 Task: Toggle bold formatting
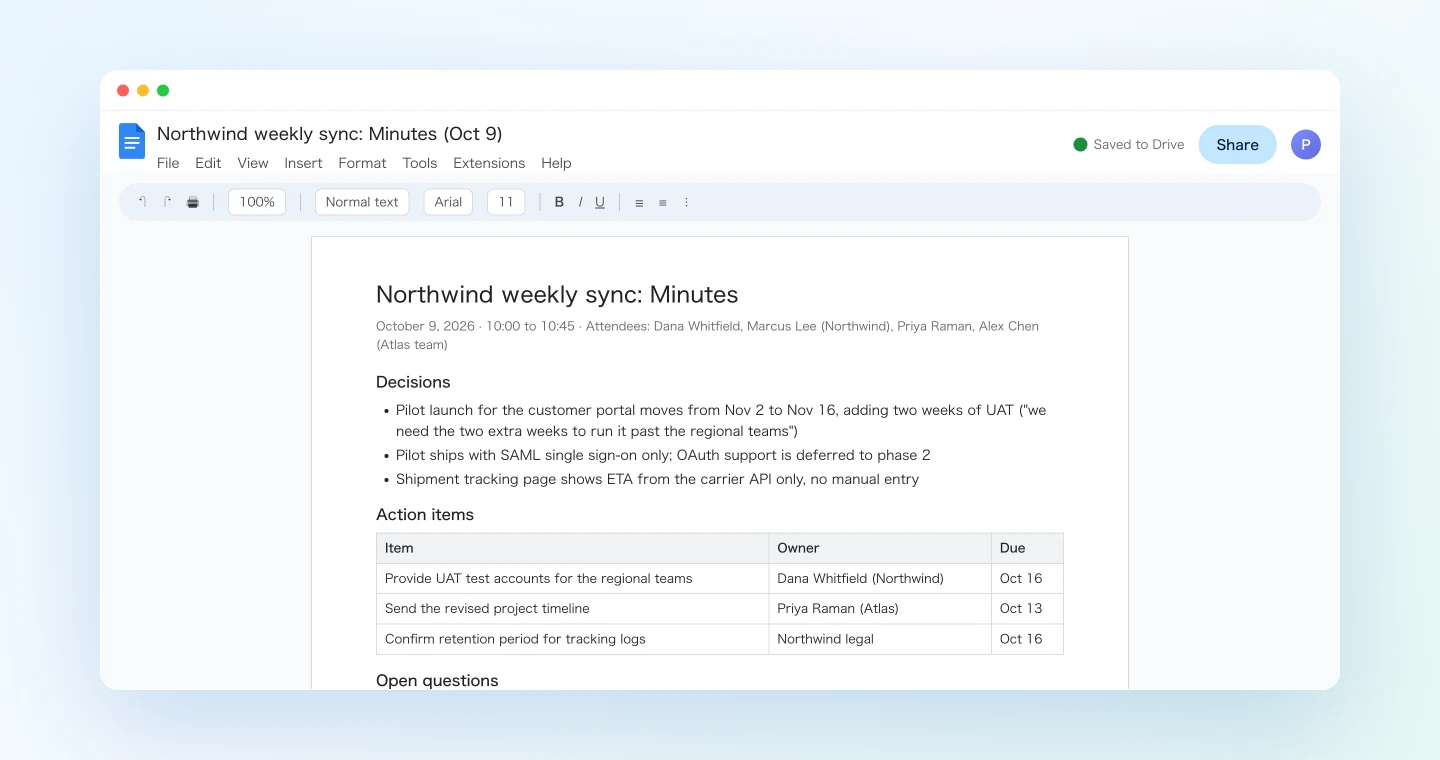[x=559, y=202]
